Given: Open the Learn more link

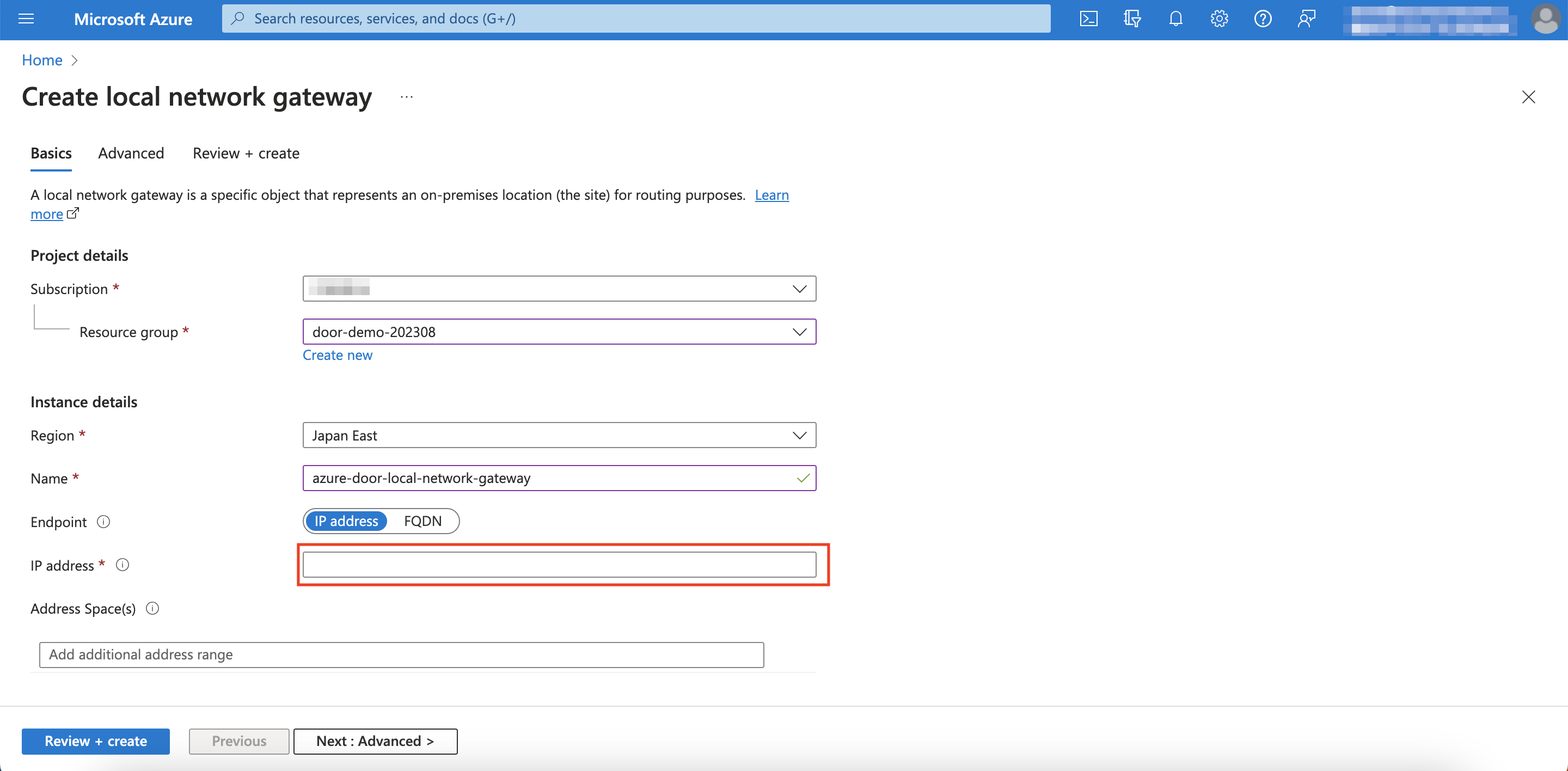Looking at the screenshot, I should click(772, 195).
